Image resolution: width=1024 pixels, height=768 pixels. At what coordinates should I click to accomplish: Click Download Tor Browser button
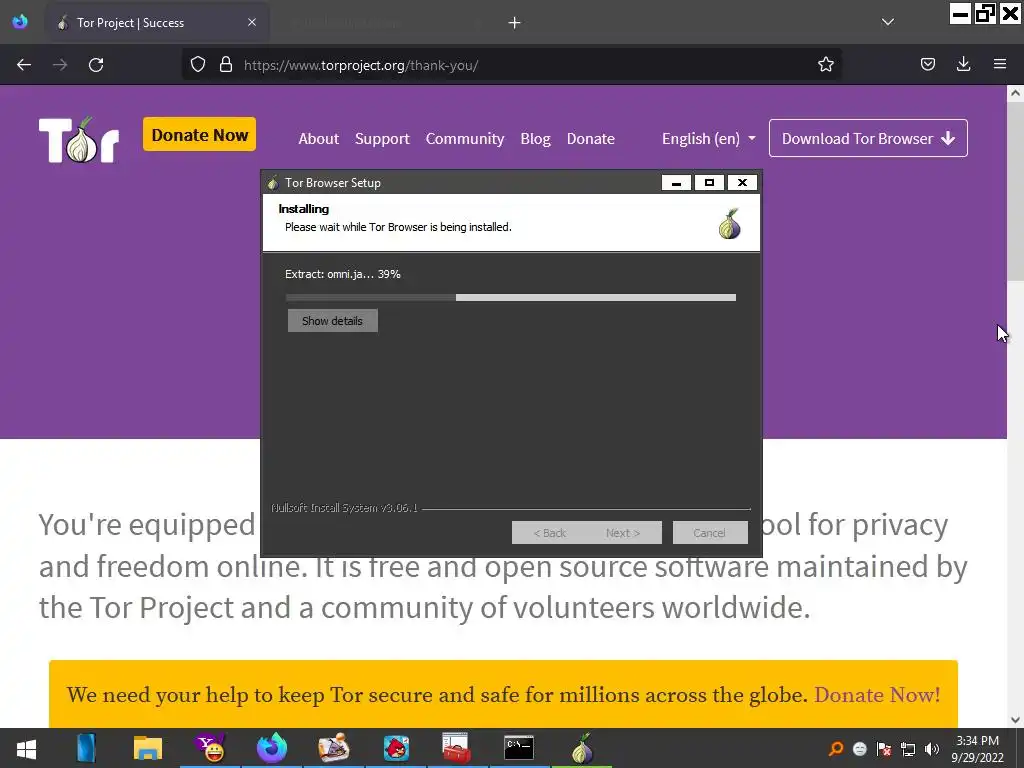tap(868, 138)
